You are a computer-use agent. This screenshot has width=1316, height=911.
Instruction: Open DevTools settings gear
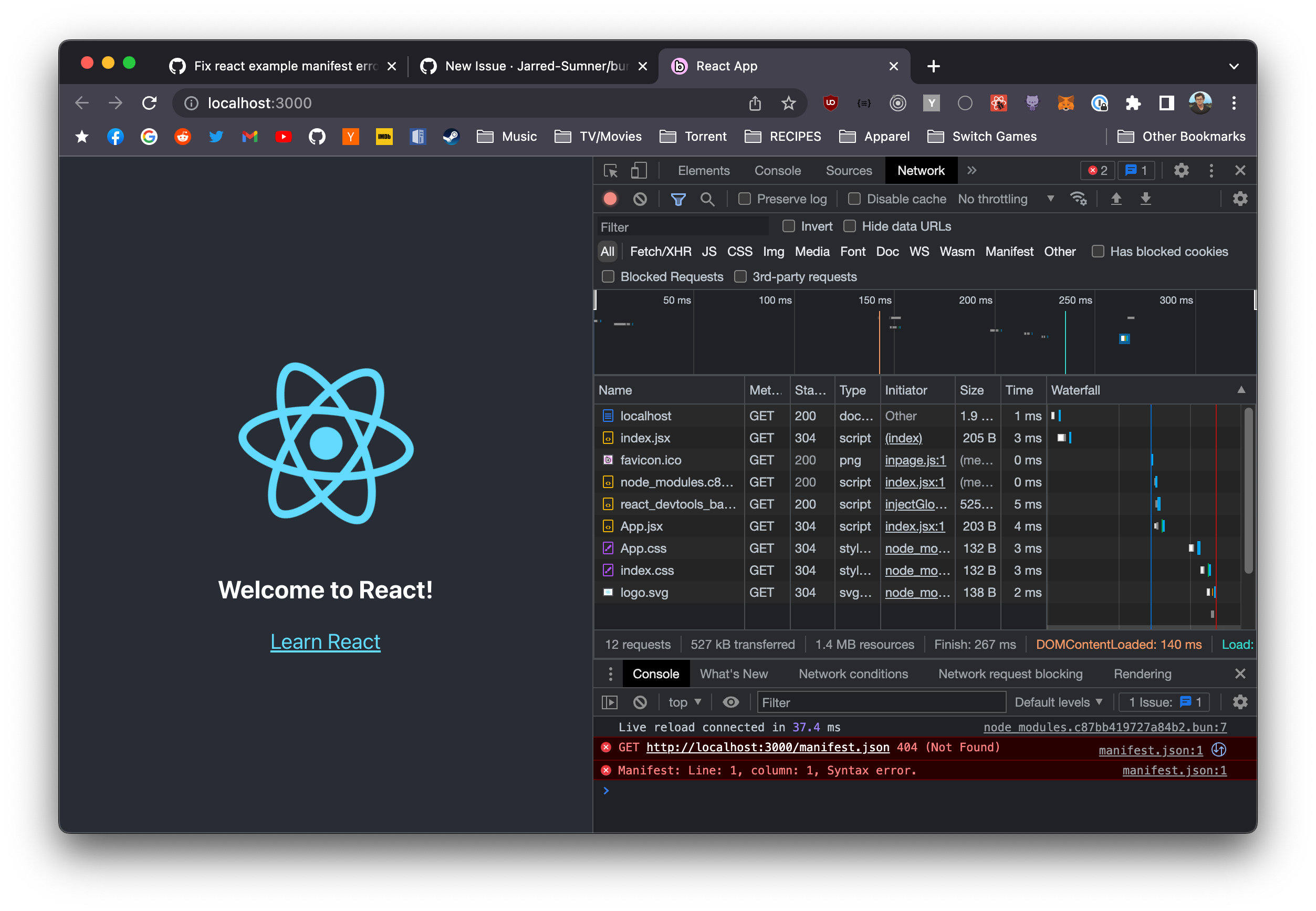point(1182,170)
